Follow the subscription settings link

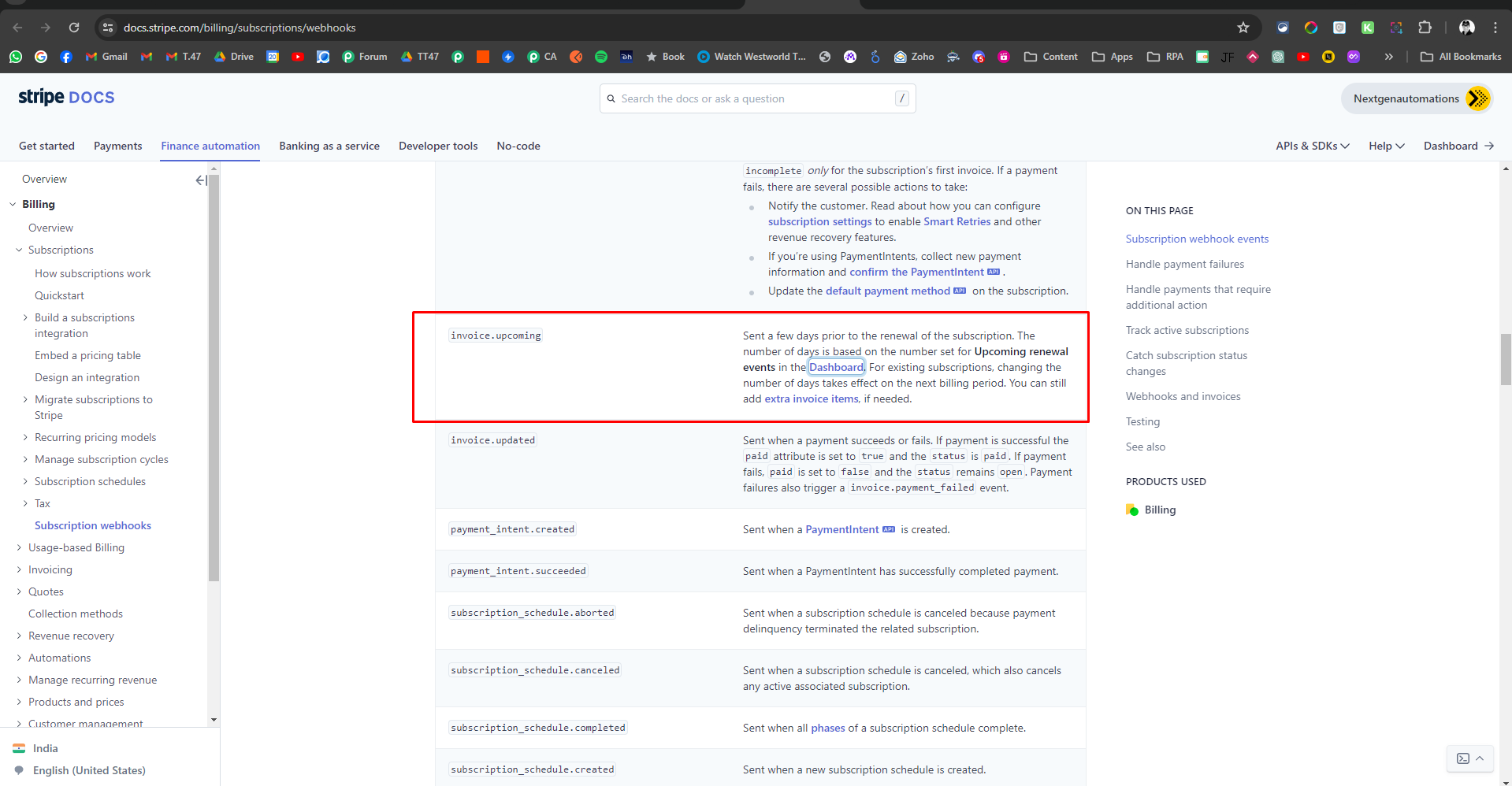[820, 221]
